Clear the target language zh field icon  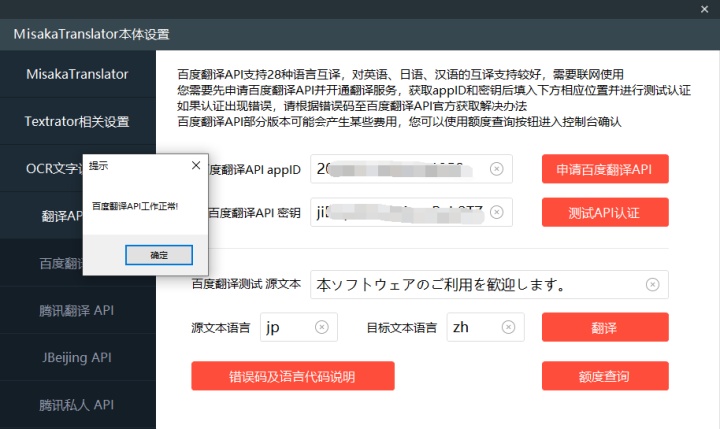pyautogui.click(x=508, y=327)
